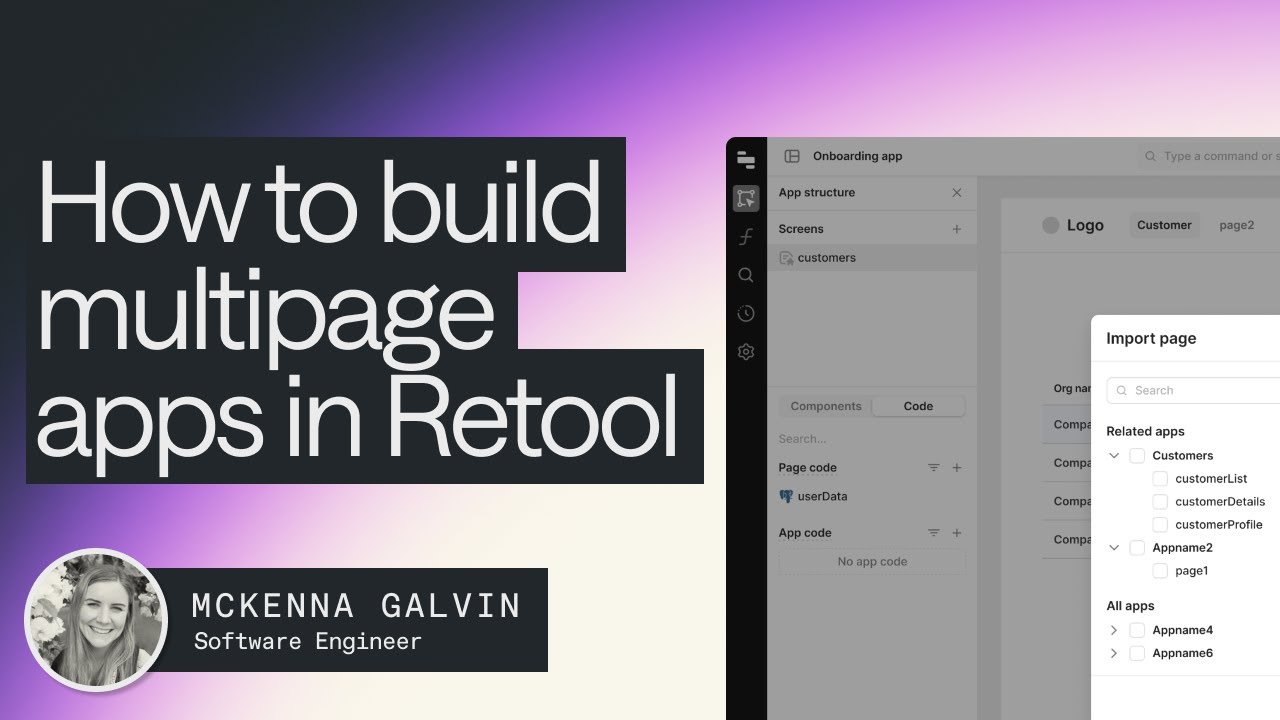Click the Import page Search field

point(1194,391)
